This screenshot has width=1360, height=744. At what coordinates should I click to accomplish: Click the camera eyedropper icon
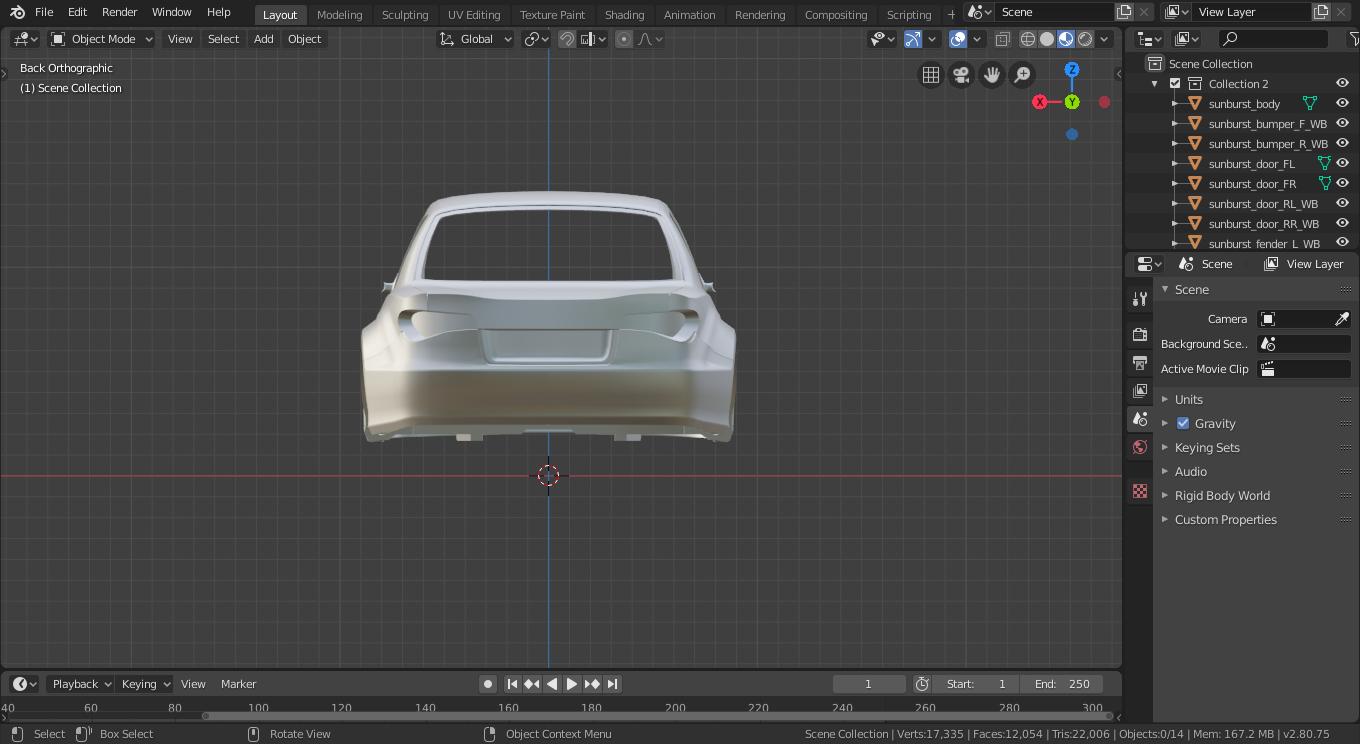[x=1342, y=319]
